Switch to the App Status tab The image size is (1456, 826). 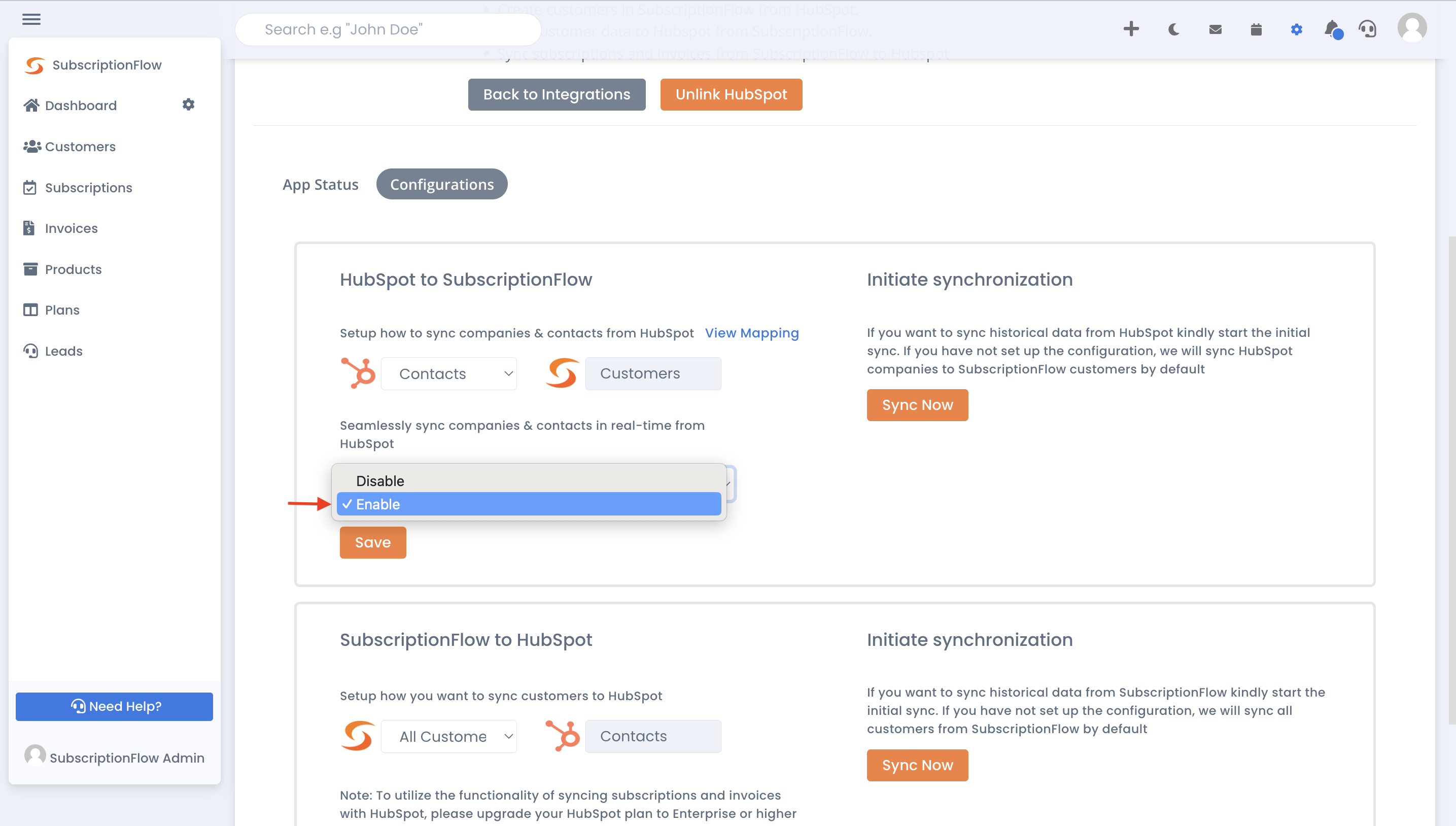coord(321,184)
